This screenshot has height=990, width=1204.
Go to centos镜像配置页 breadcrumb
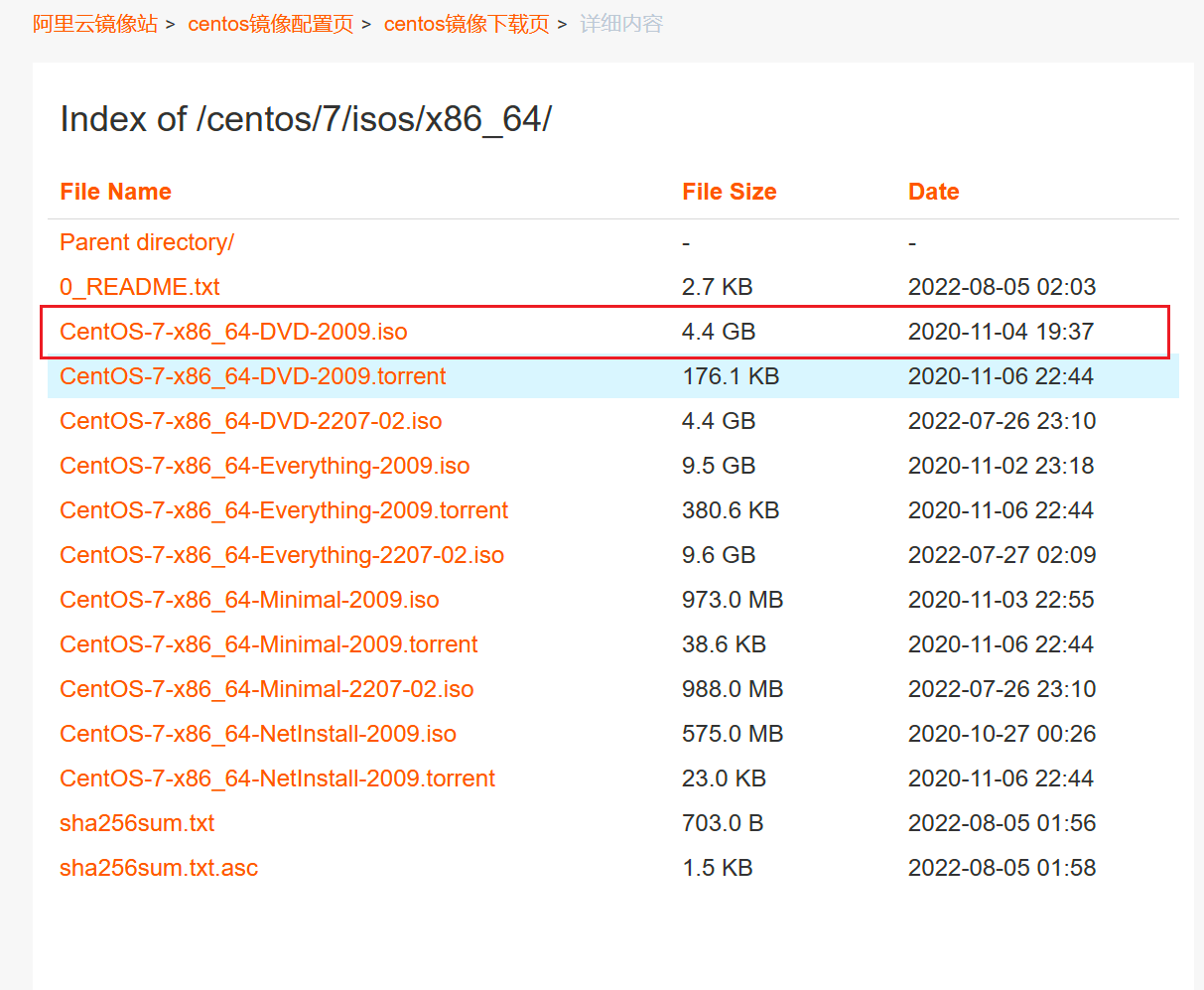(271, 24)
